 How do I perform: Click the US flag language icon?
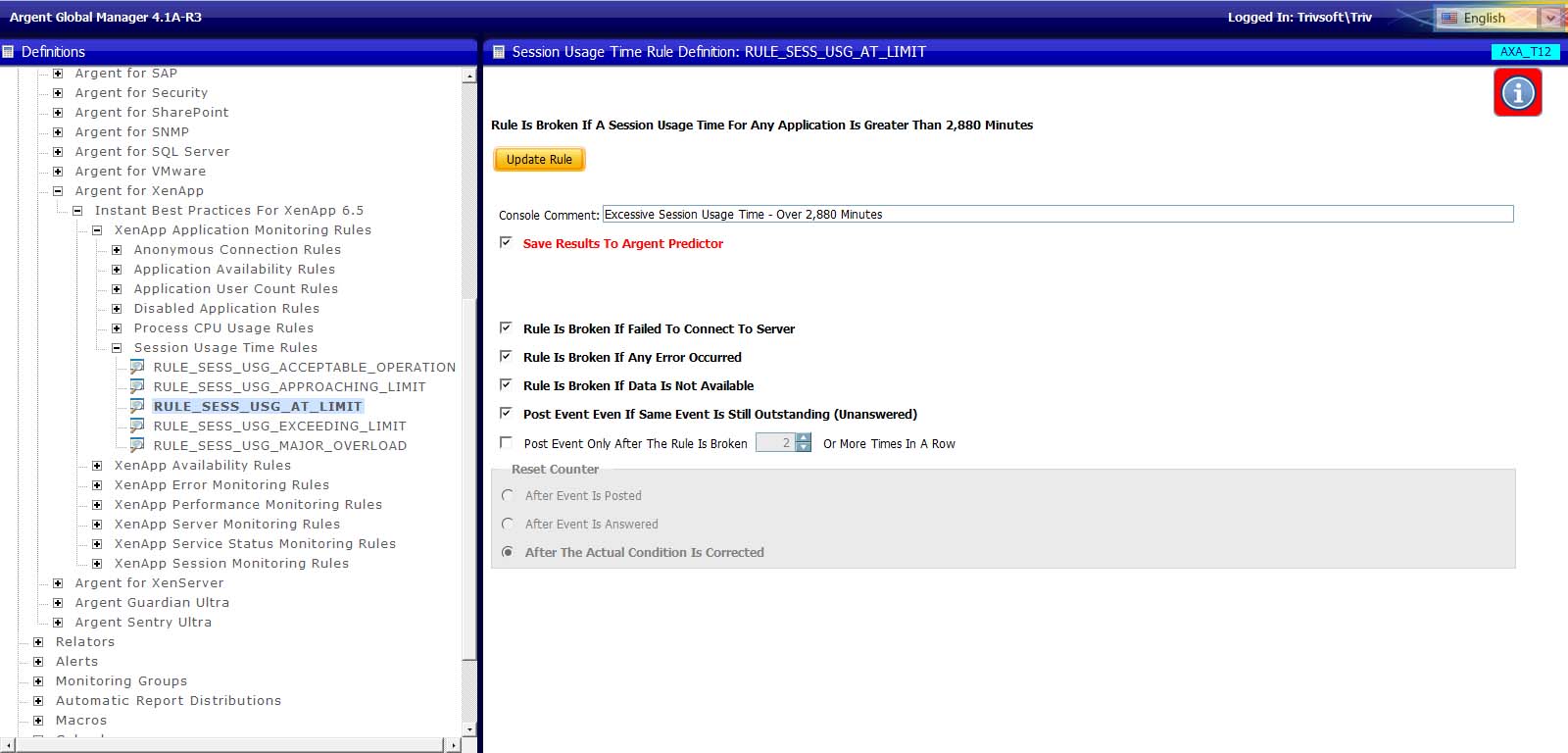click(x=1449, y=18)
